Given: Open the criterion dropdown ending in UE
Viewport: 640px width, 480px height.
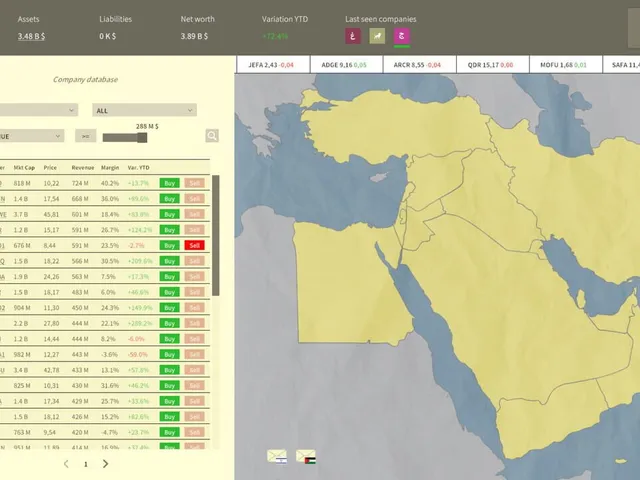Looking at the screenshot, I should 32,136.
